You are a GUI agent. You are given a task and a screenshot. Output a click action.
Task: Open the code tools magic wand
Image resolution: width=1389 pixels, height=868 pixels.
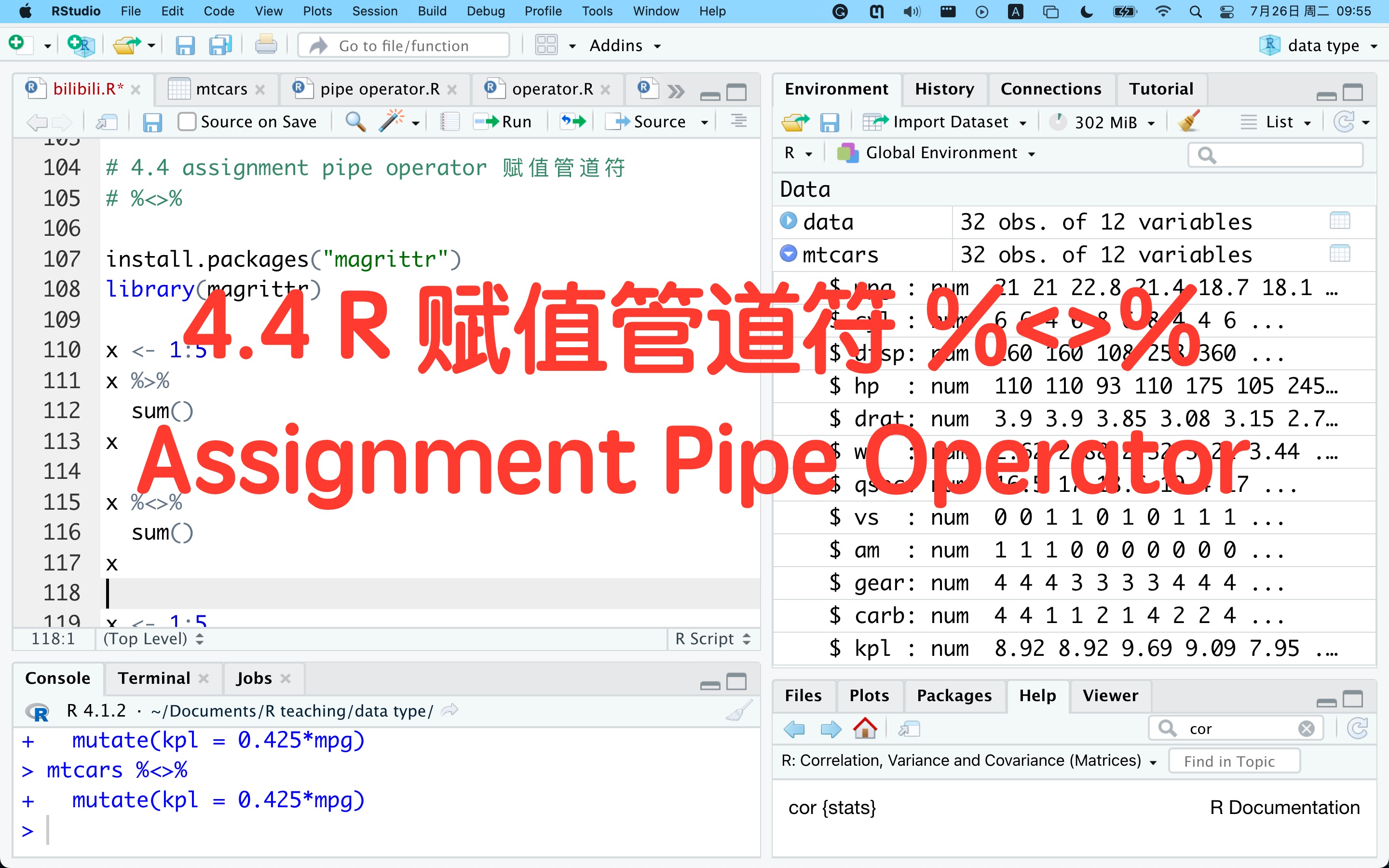[392, 121]
